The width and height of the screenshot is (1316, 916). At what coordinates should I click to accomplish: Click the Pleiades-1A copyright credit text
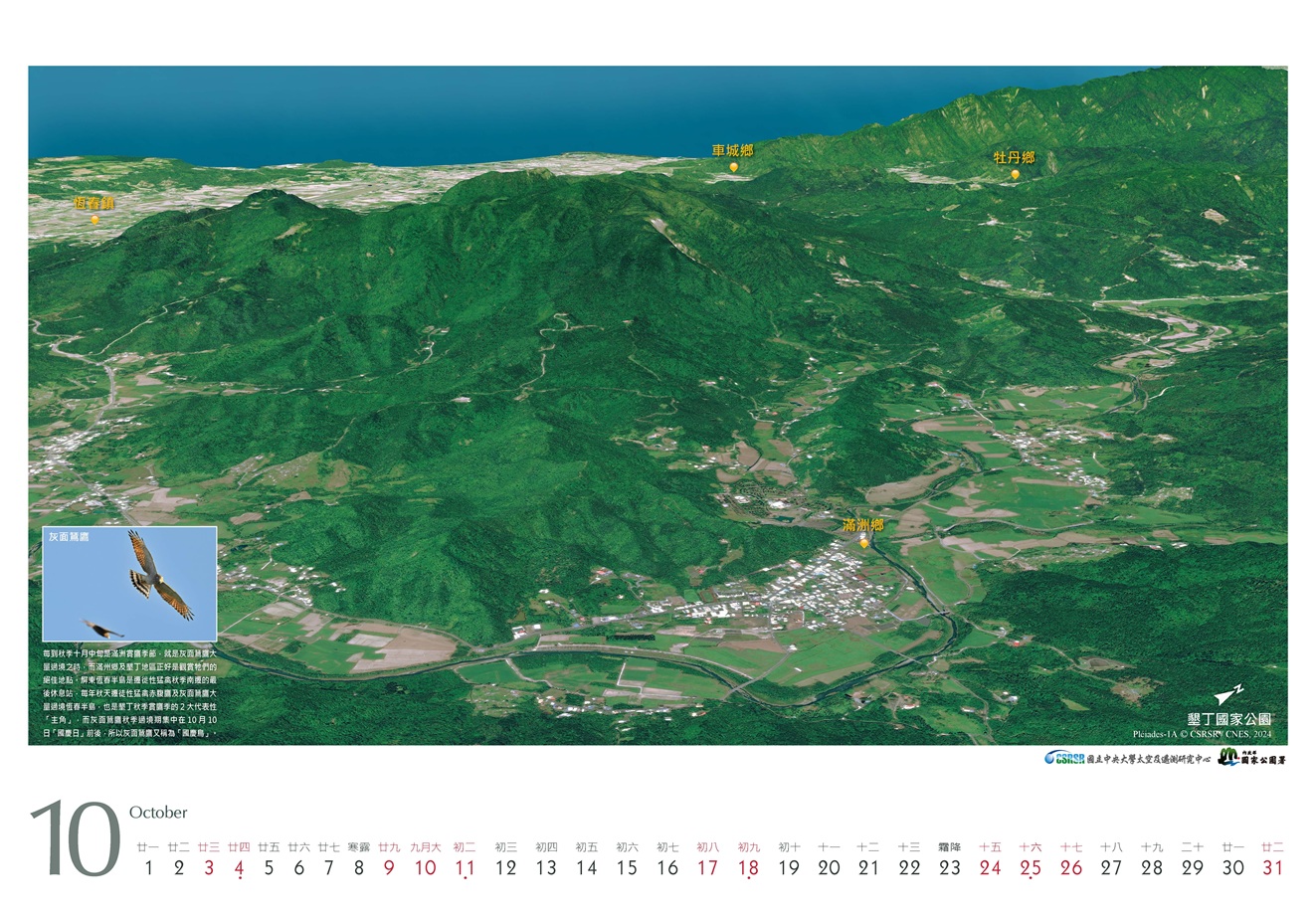tap(1202, 735)
